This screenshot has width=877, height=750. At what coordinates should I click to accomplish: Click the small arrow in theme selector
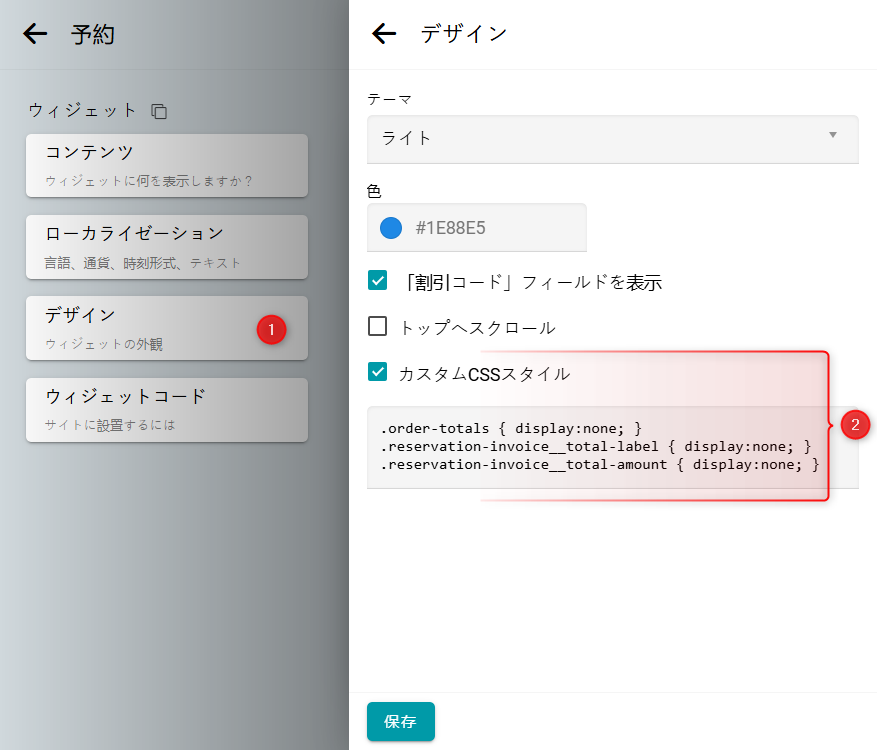[x=832, y=135]
